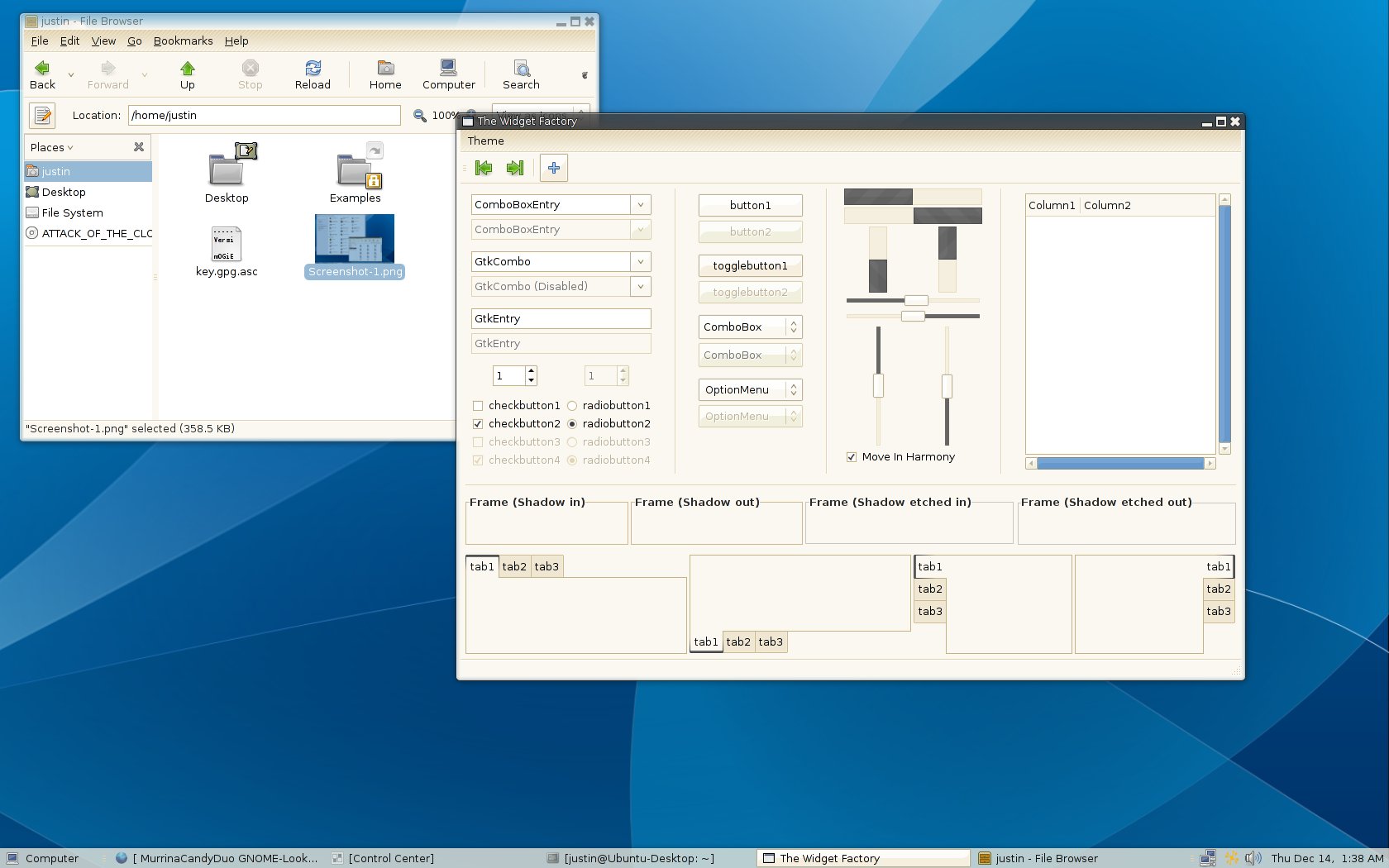Image resolution: width=1389 pixels, height=868 pixels.
Task: Click the volume icon in system tray
Action: pyautogui.click(x=1253, y=858)
